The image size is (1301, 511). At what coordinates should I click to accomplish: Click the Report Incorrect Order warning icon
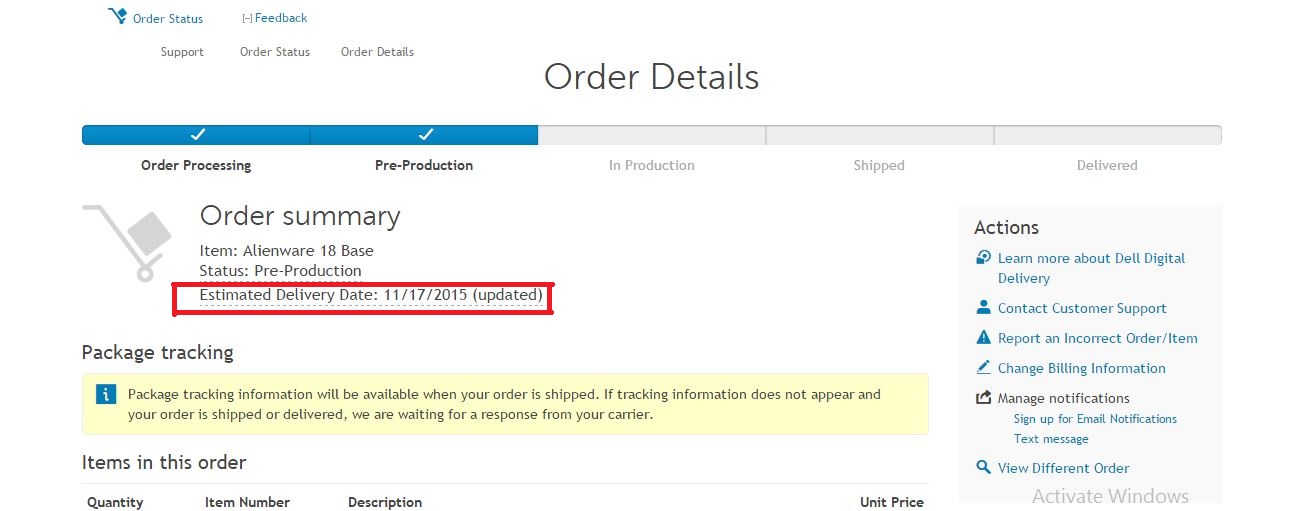coord(983,338)
